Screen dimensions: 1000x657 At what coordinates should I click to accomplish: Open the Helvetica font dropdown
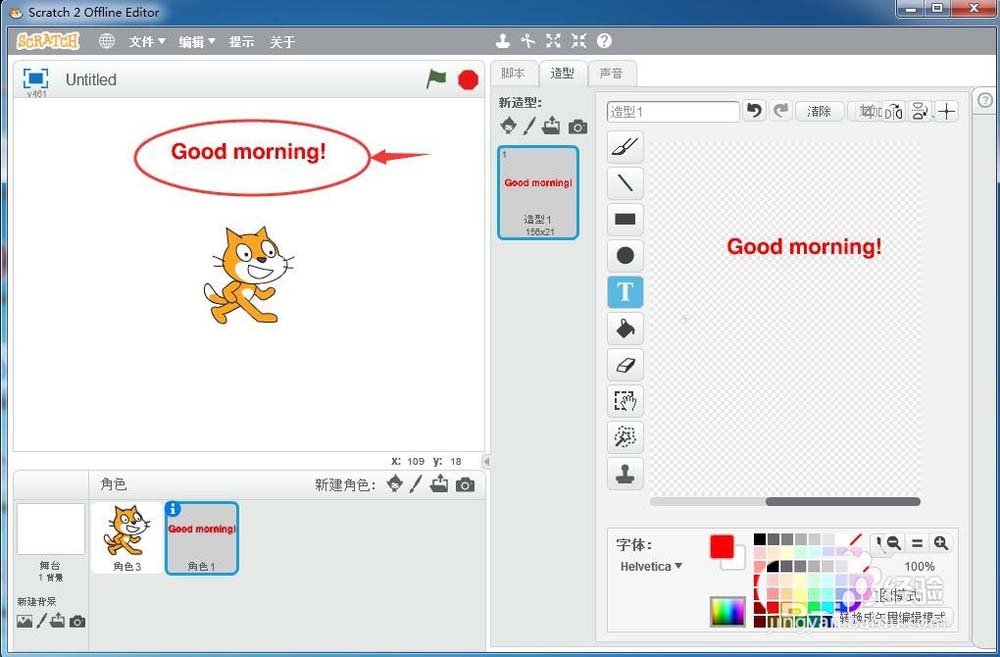coord(651,566)
